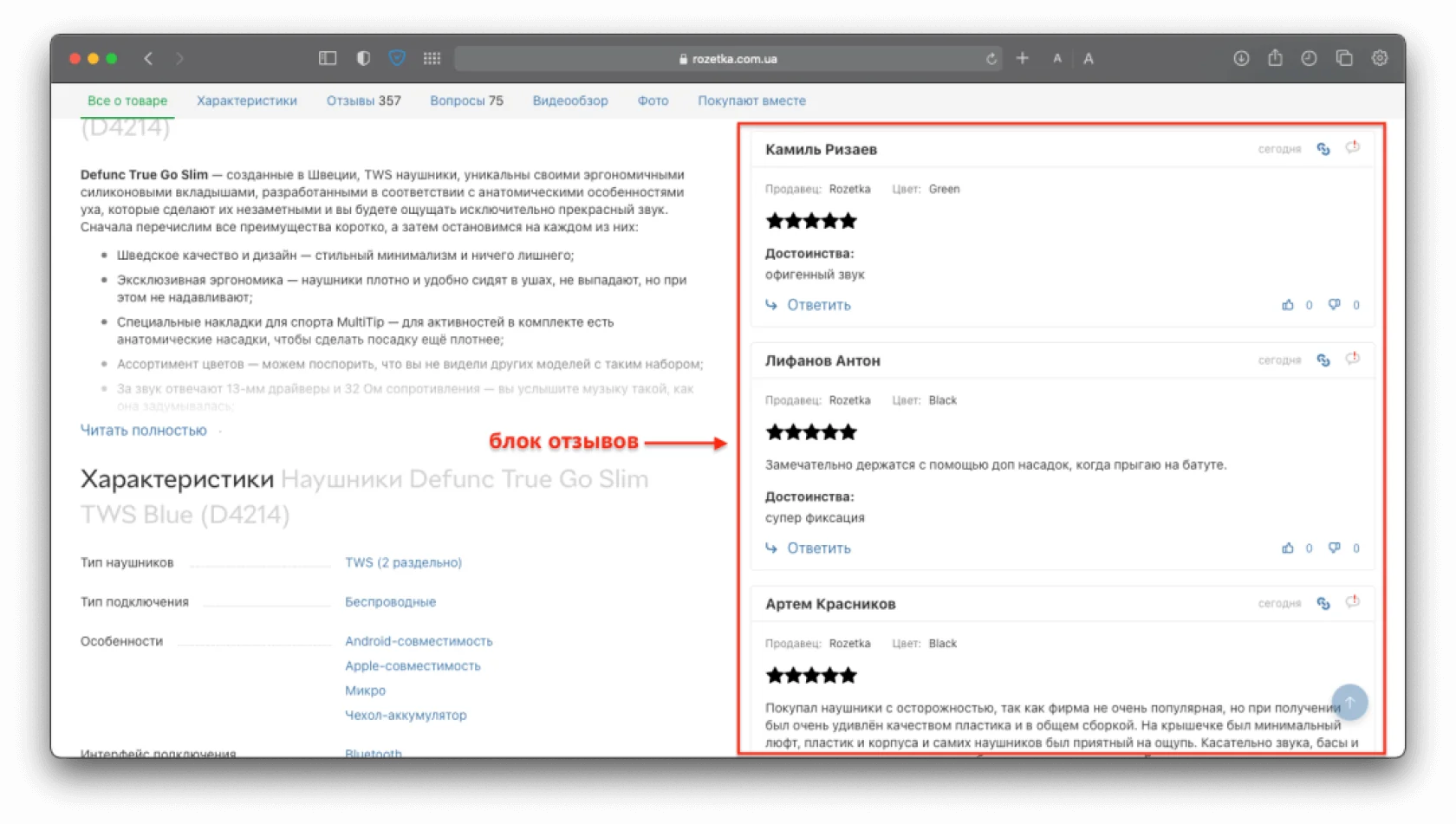Click the reviewer name Артем Красников
The width and height of the screenshot is (1456, 824).
830,605
